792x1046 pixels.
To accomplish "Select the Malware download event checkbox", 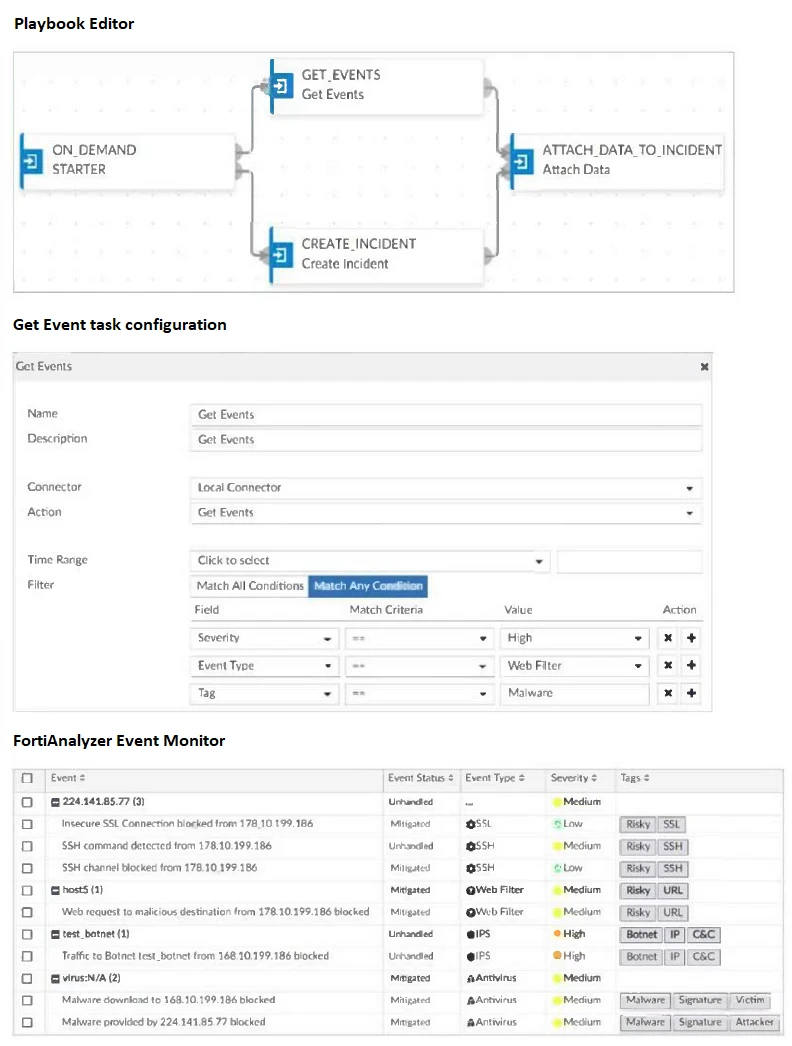I will coord(27,1000).
